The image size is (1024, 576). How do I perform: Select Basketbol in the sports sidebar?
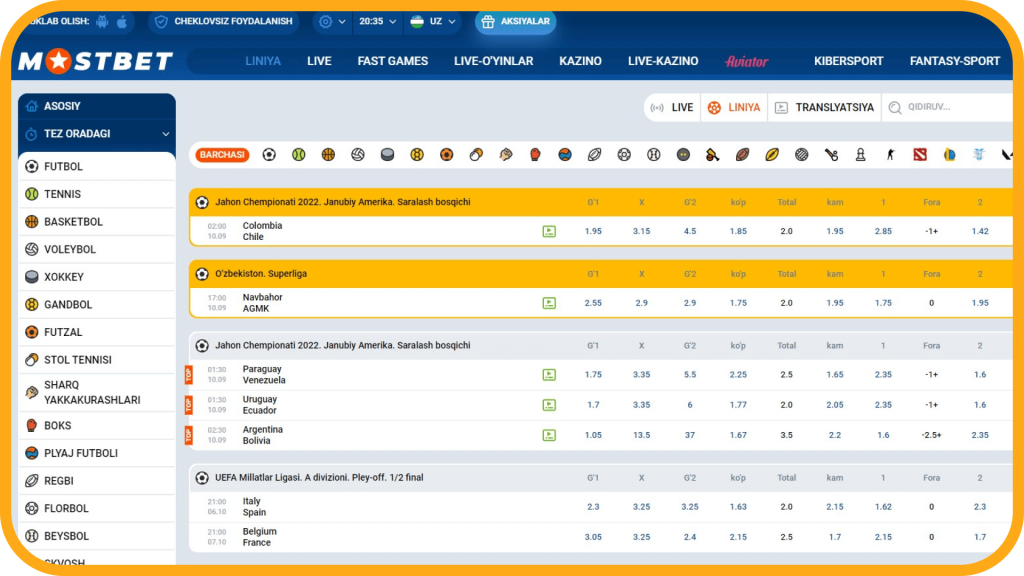[x=97, y=221]
